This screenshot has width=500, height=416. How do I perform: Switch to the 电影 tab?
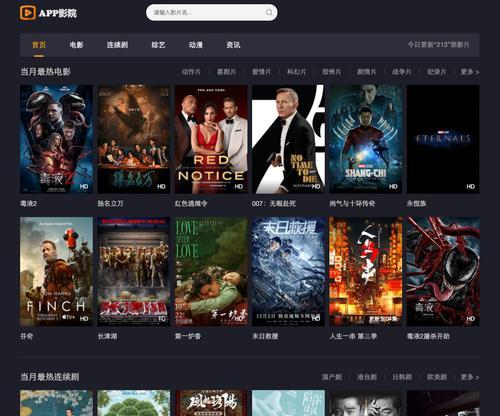pyautogui.click(x=76, y=45)
